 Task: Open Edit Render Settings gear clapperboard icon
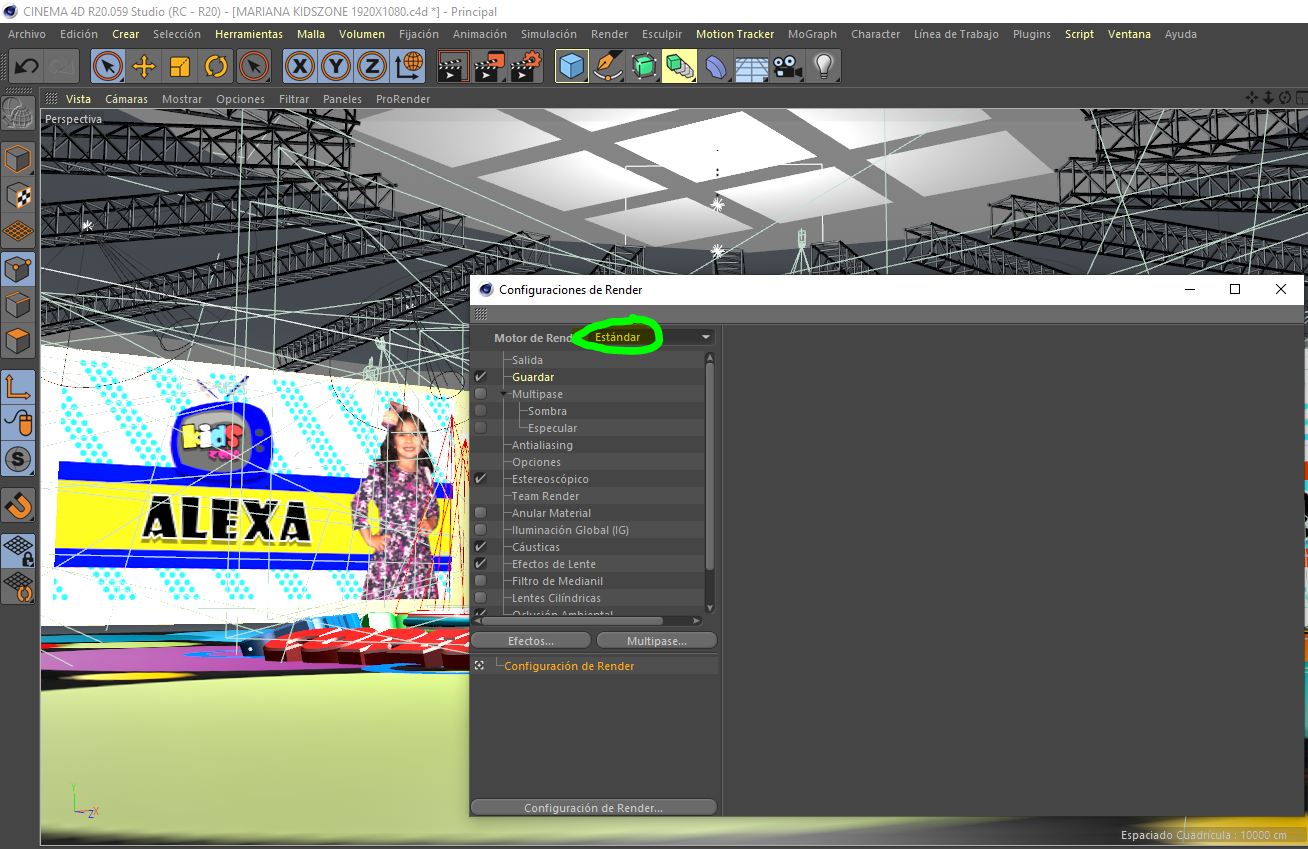tap(525, 67)
